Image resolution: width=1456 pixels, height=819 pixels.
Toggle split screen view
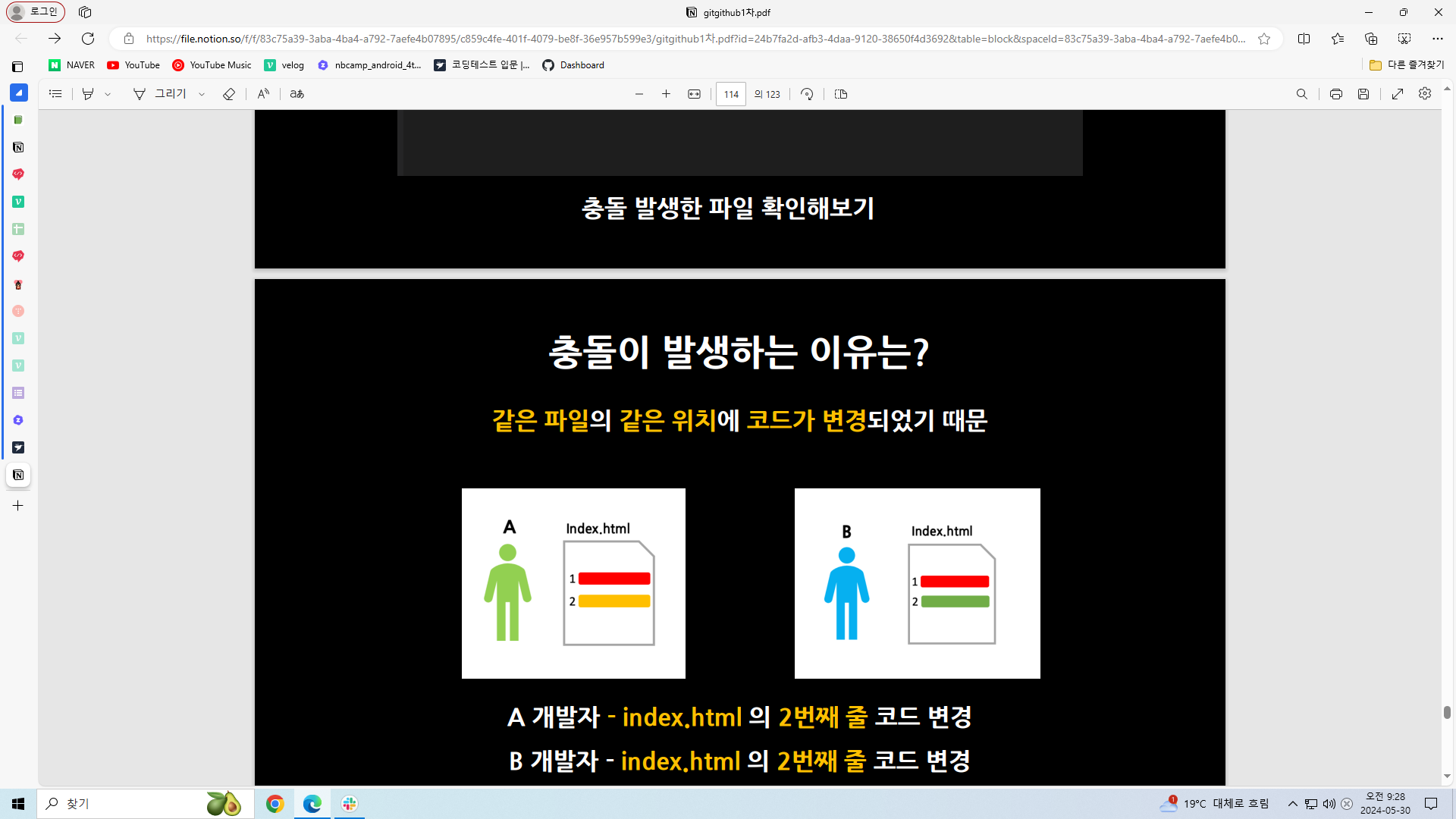[1304, 39]
